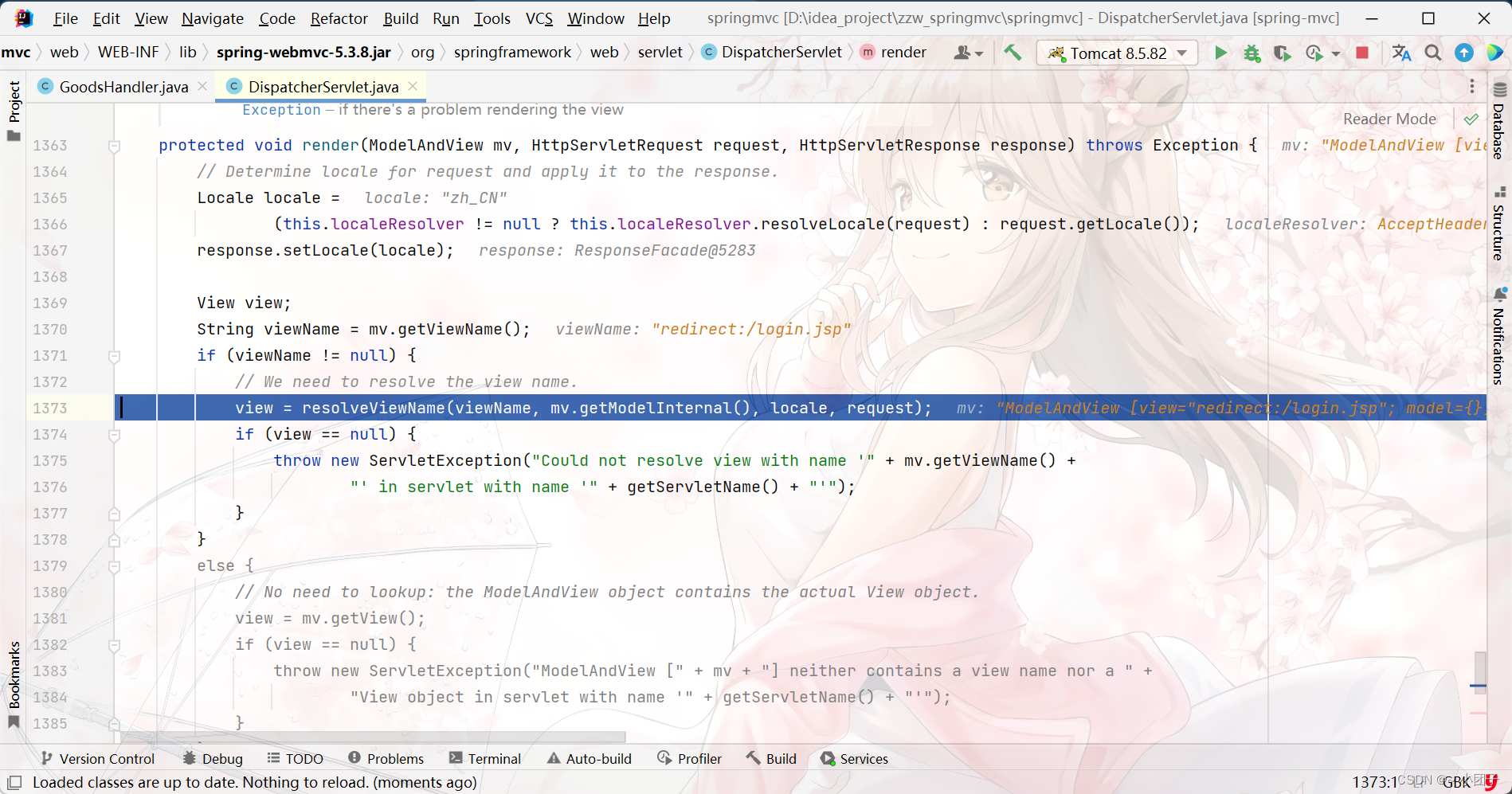The image size is (1512, 794).
Task: Collapse the render method fold at line 1363
Action: (114, 146)
